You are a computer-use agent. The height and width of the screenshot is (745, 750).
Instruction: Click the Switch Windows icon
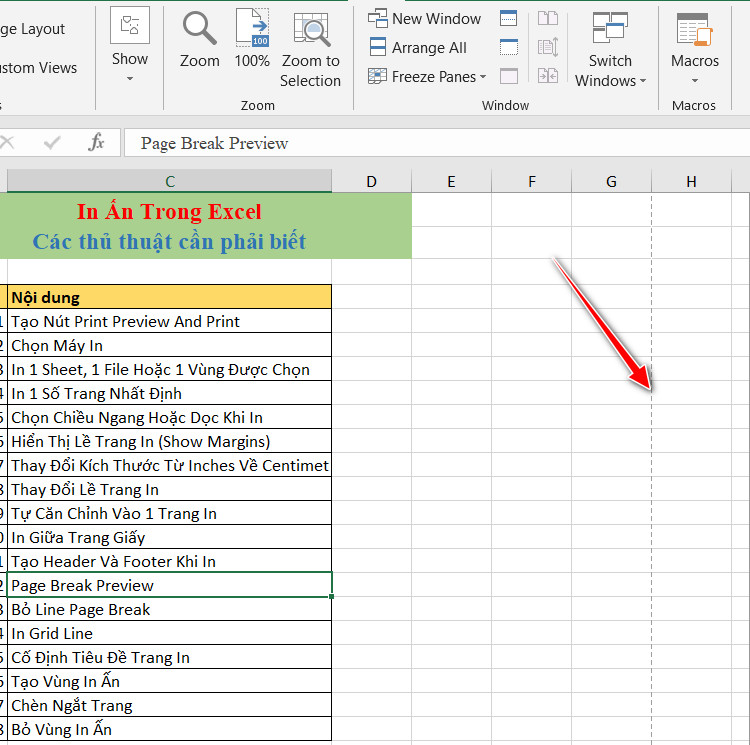(610, 28)
